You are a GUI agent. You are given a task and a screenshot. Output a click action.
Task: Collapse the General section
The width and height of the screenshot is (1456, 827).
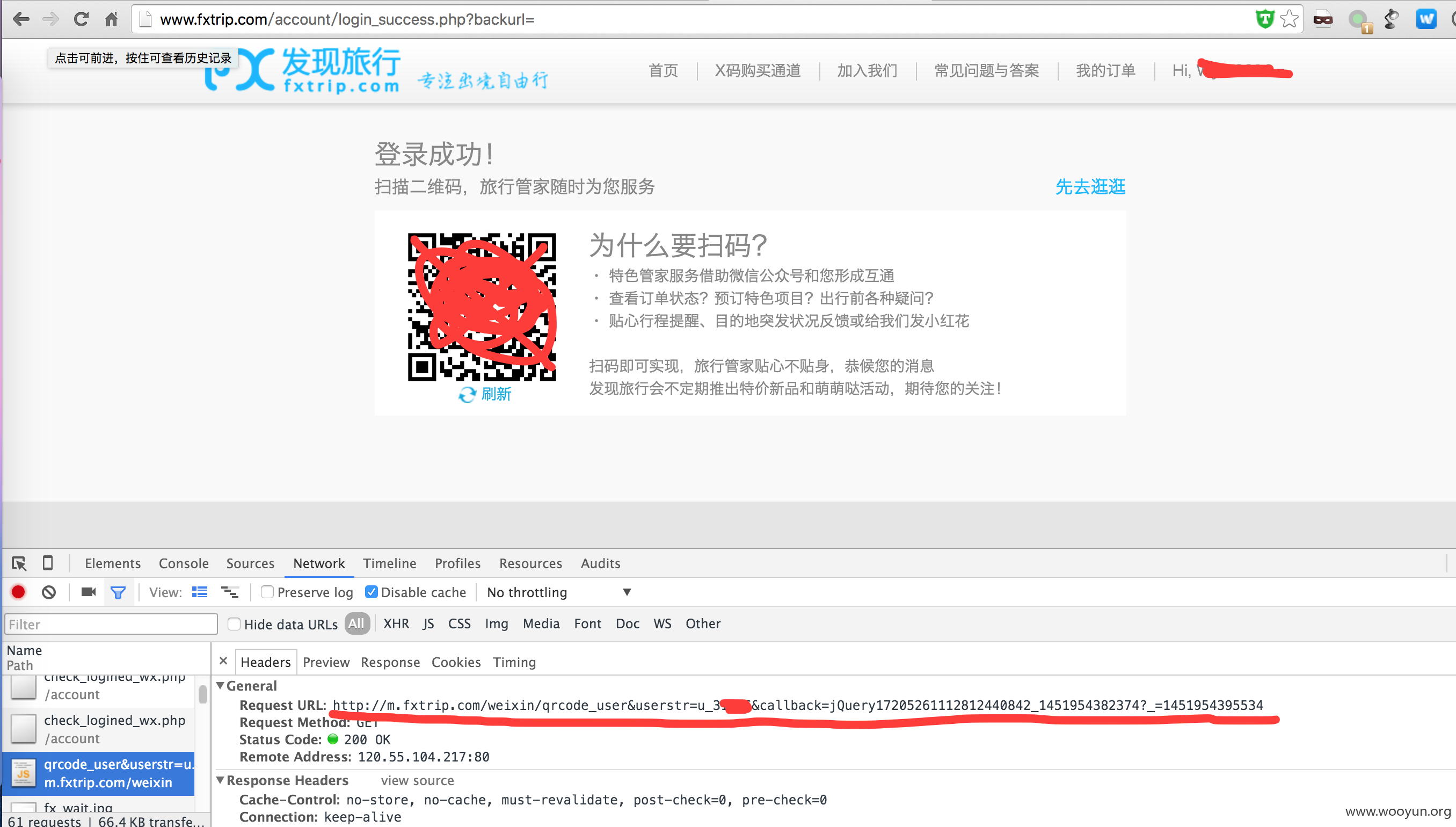220,686
